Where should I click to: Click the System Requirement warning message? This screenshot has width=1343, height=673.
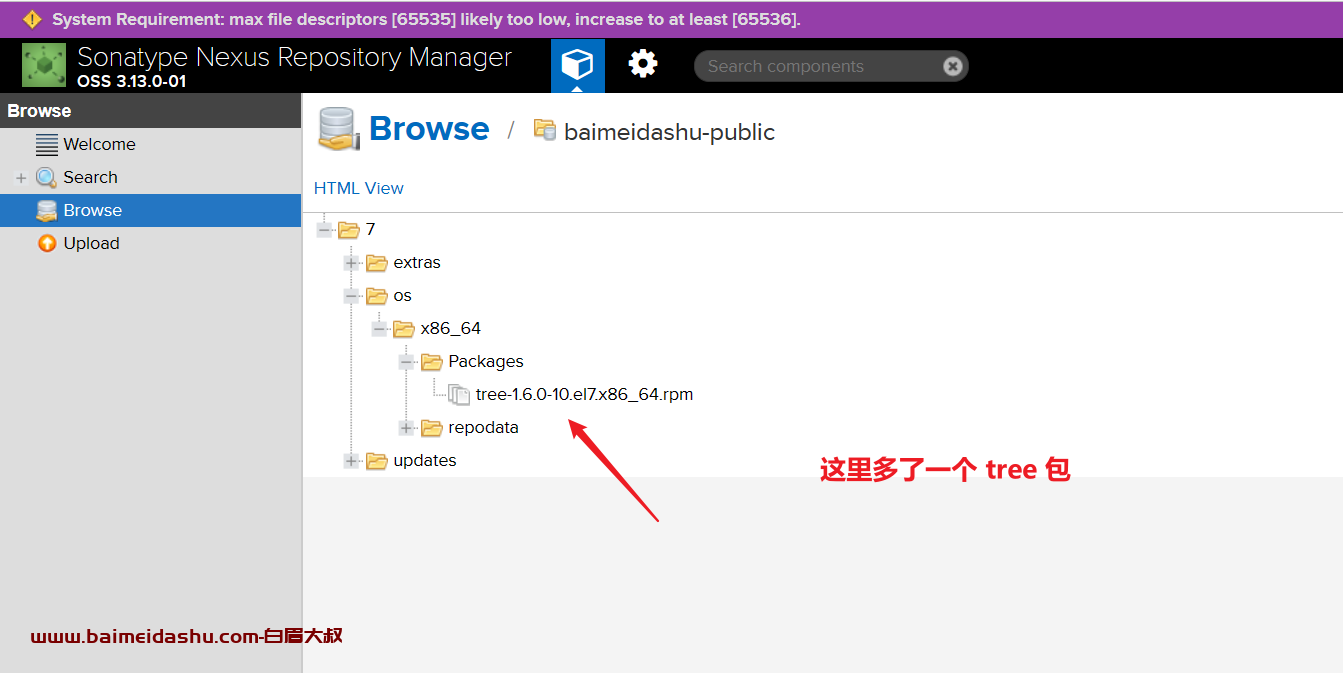click(426, 19)
